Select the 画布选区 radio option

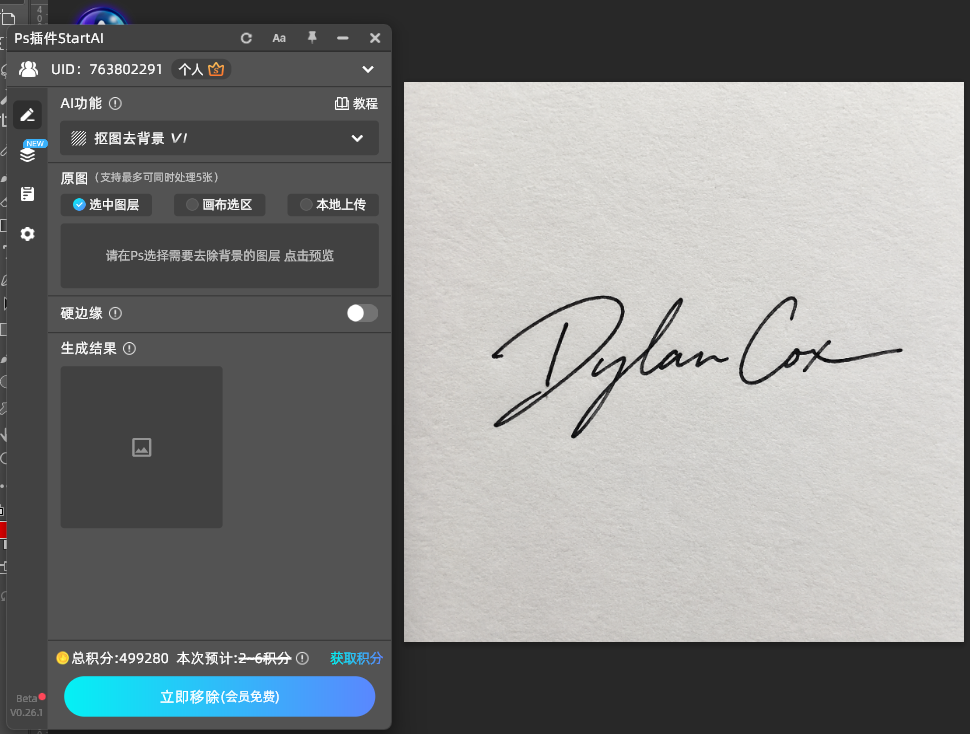(220, 205)
